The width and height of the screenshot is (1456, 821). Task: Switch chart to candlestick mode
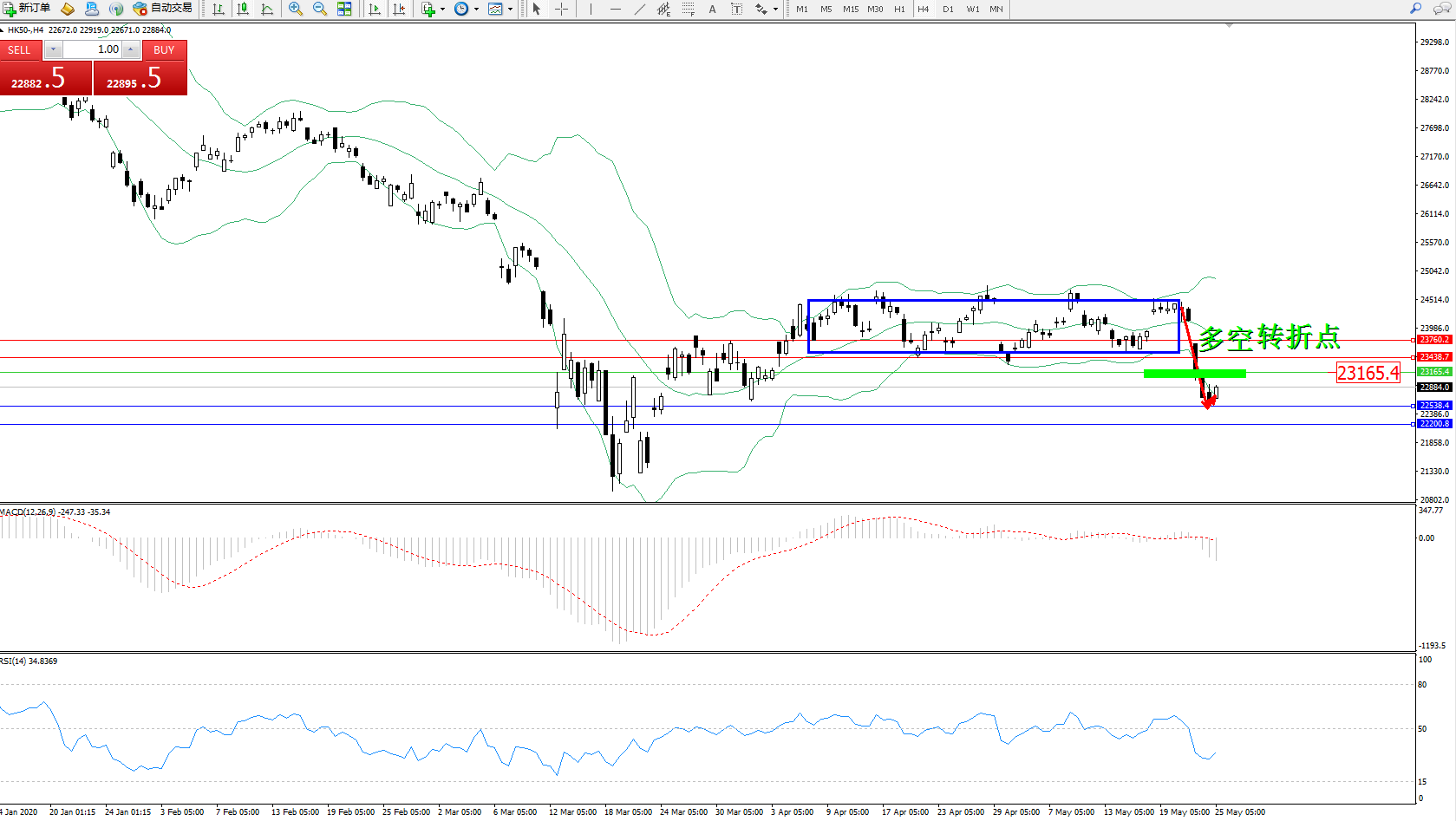click(243, 9)
